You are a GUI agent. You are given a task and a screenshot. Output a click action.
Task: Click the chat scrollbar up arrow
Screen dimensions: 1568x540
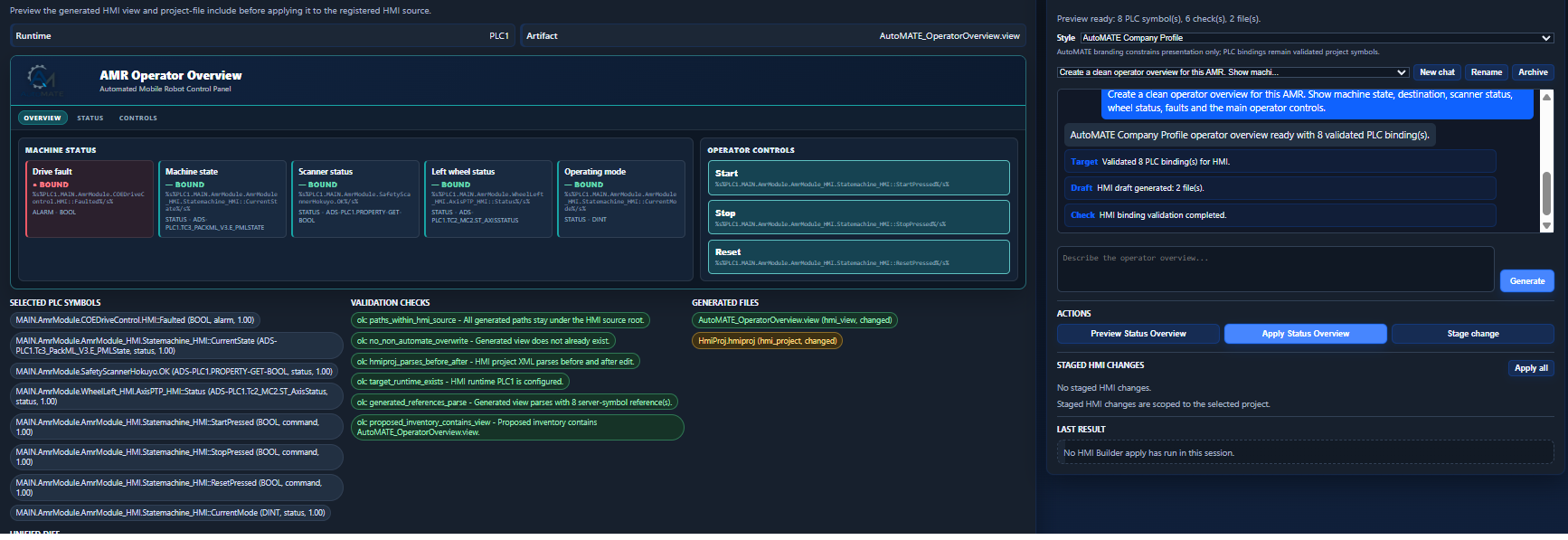pyautogui.click(x=1546, y=96)
